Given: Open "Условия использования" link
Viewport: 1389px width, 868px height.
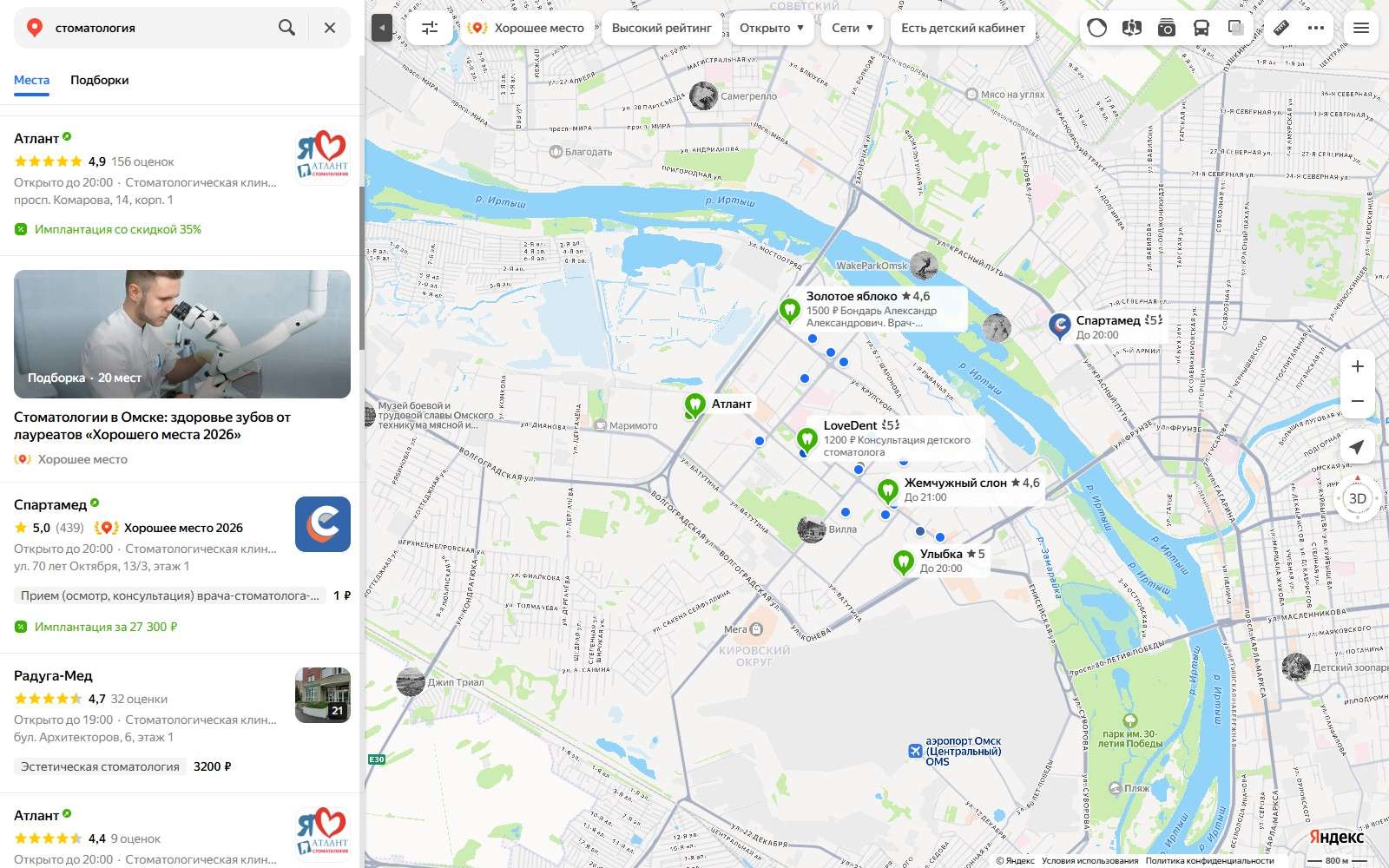Looking at the screenshot, I should [x=1089, y=861].
